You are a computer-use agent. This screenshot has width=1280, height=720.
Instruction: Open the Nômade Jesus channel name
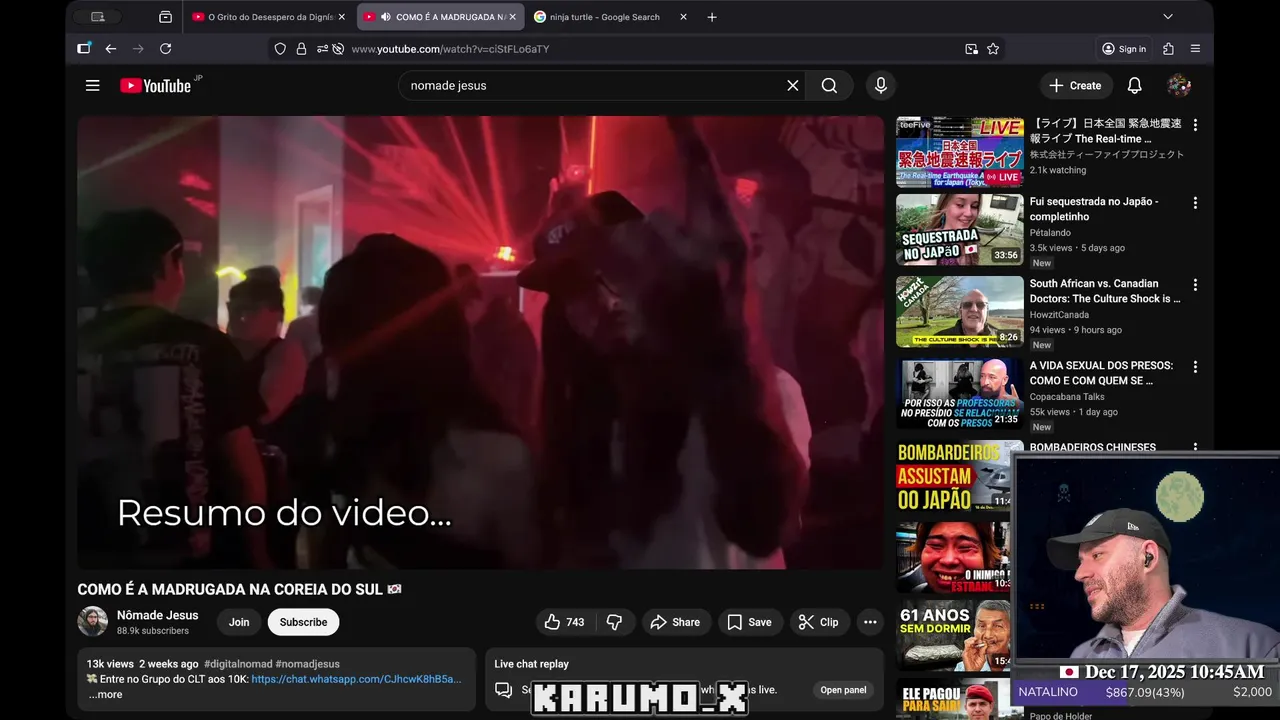[x=157, y=615]
